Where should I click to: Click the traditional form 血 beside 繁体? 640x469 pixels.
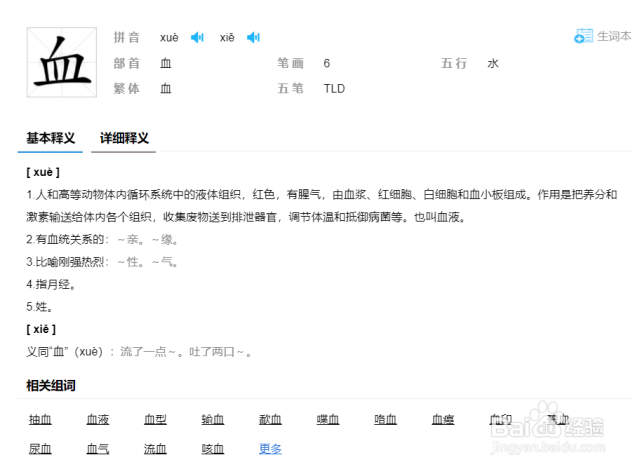tap(166, 88)
